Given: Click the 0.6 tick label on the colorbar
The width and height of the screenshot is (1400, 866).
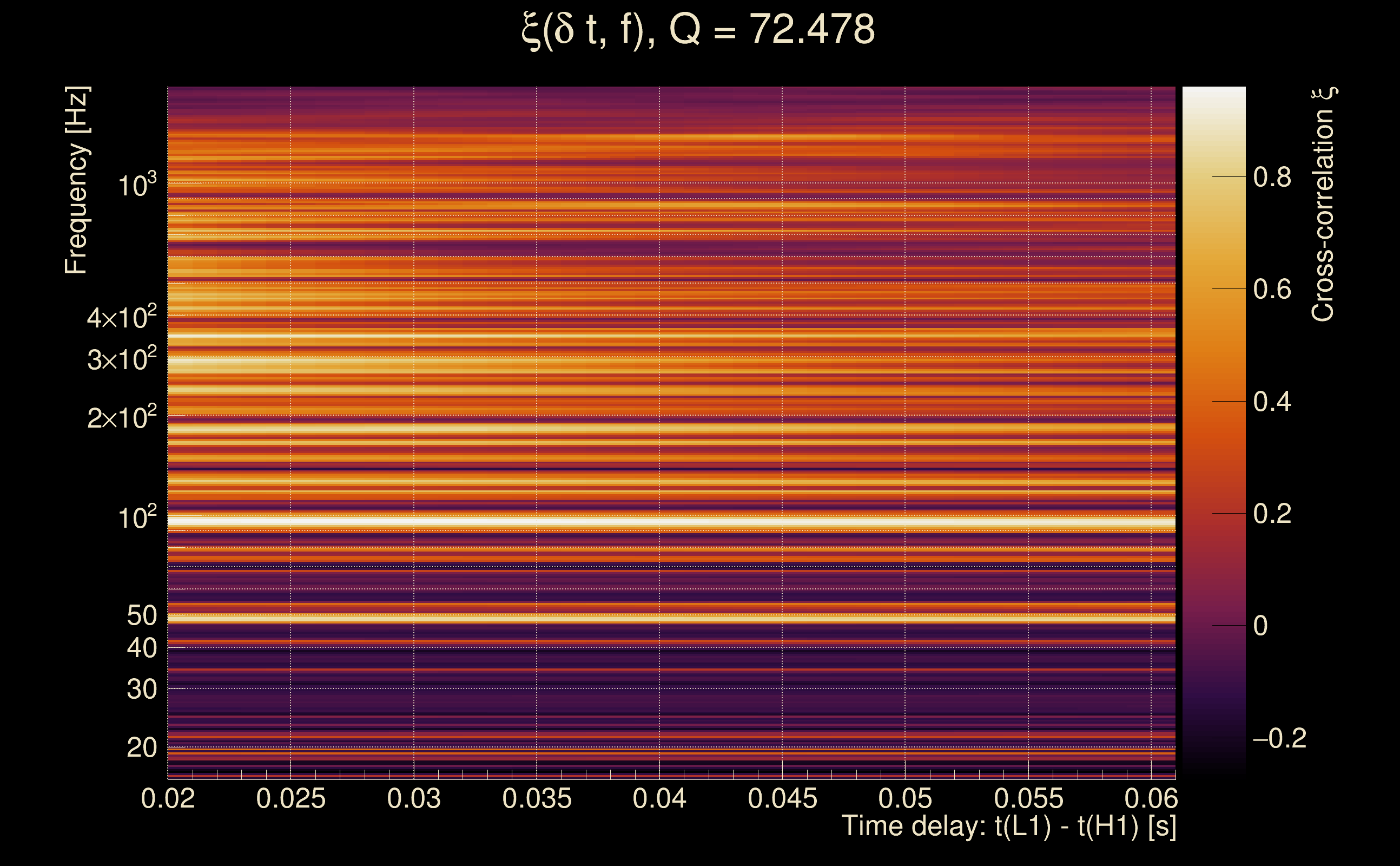Looking at the screenshot, I should (1272, 289).
